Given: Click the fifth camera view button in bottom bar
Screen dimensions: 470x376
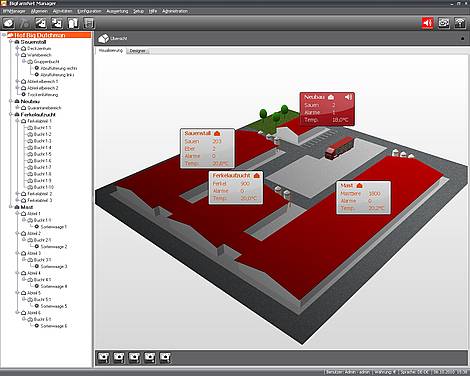Looking at the screenshot, I should (165, 358).
